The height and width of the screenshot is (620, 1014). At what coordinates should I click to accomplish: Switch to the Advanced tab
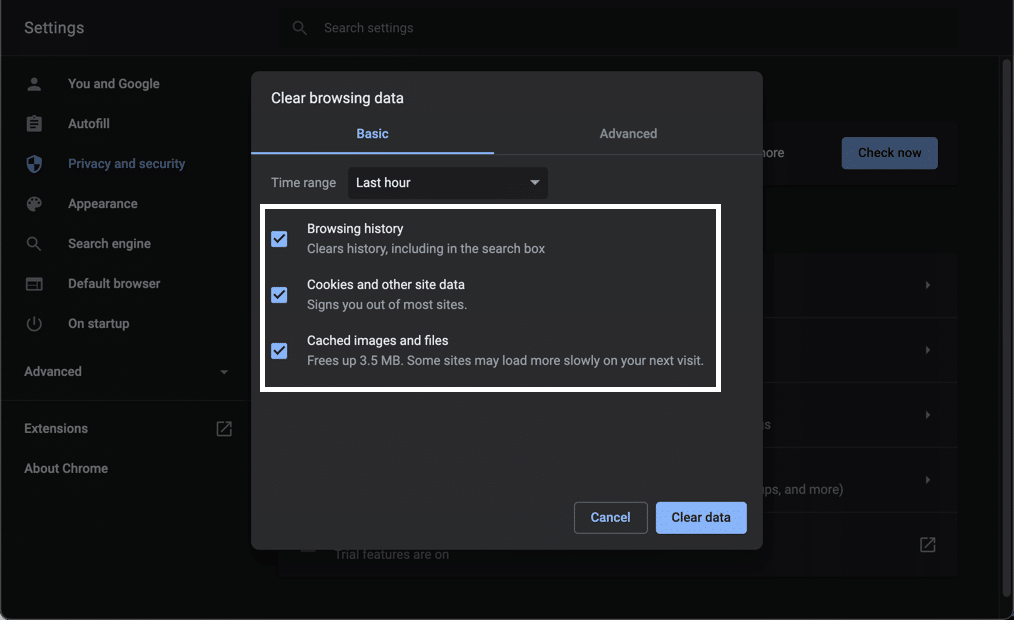tap(628, 133)
